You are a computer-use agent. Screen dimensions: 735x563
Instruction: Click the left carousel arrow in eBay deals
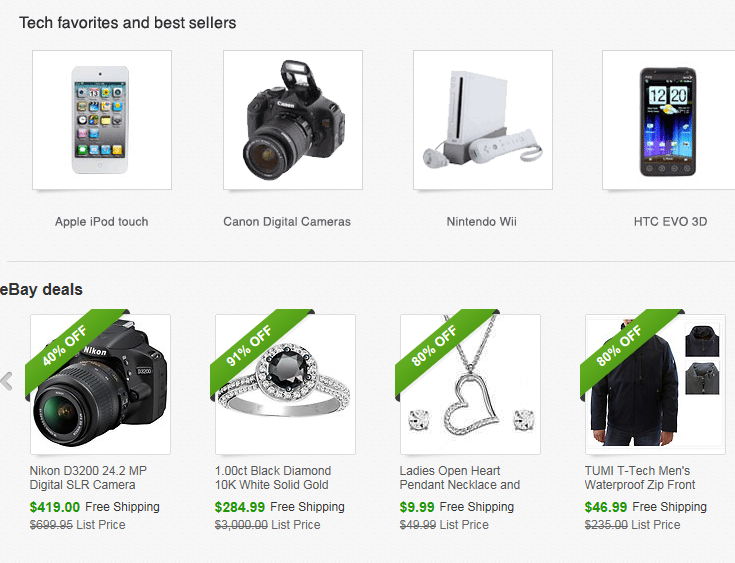pyautogui.click(x=7, y=381)
